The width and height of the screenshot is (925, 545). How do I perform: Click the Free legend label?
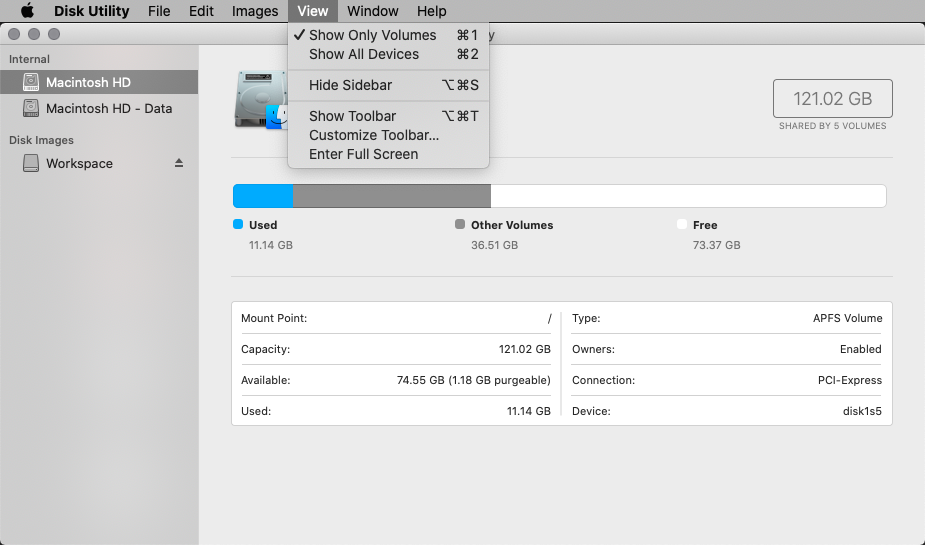705,225
